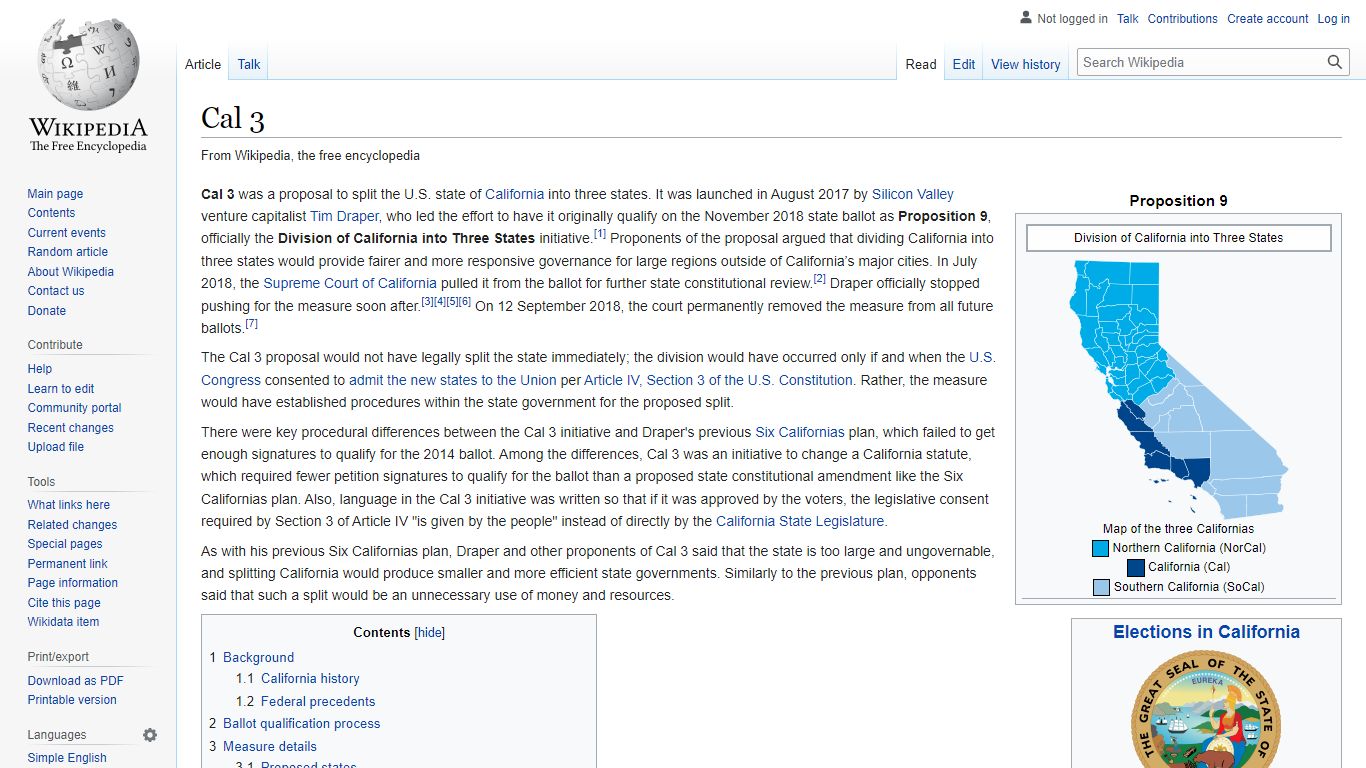Click the Log in link

[1334, 19]
